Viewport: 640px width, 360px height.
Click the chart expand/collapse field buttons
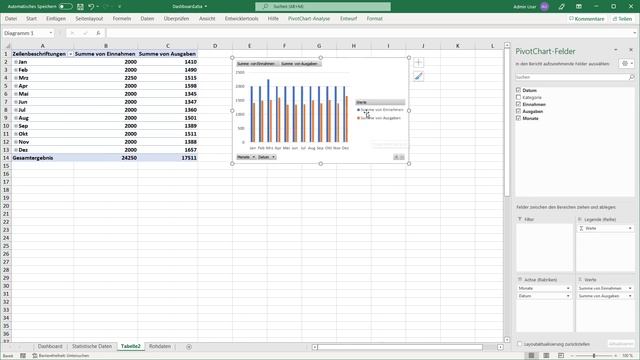click(x=399, y=157)
